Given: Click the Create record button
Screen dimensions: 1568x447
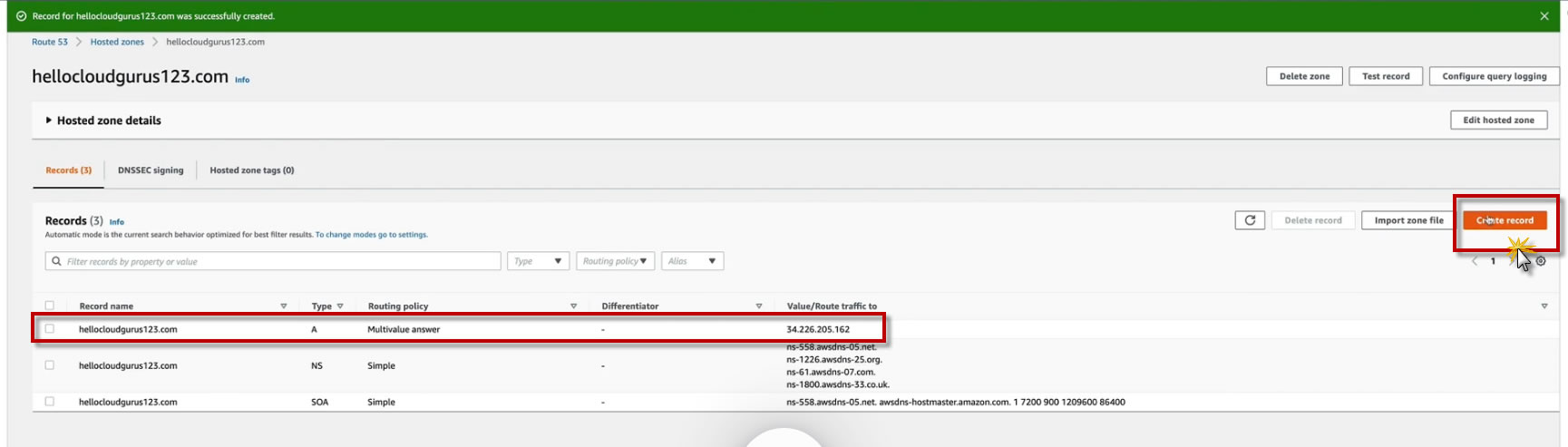Looking at the screenshot, I should [x=1505, y=220].
